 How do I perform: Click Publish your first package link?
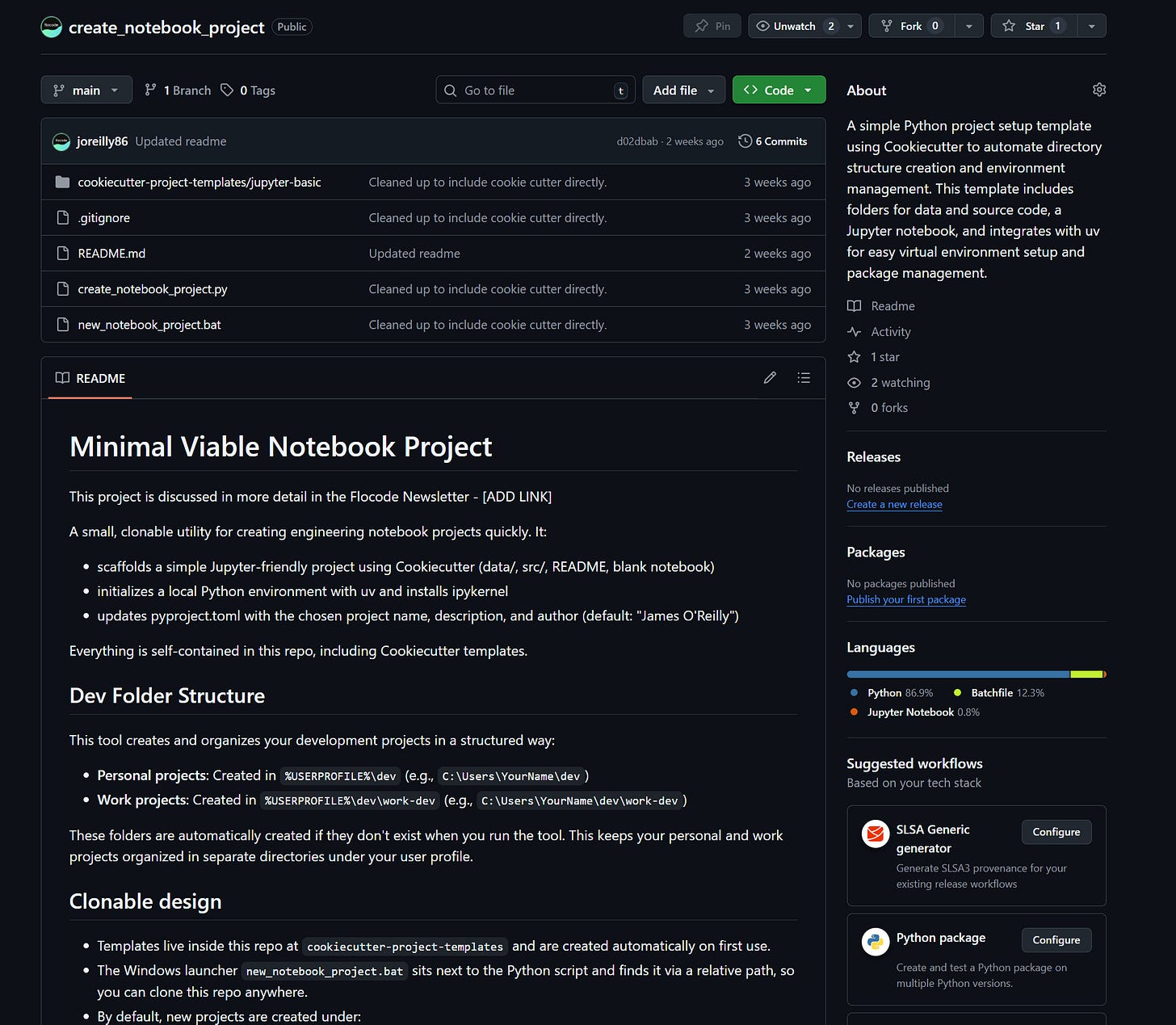[906, 599]
